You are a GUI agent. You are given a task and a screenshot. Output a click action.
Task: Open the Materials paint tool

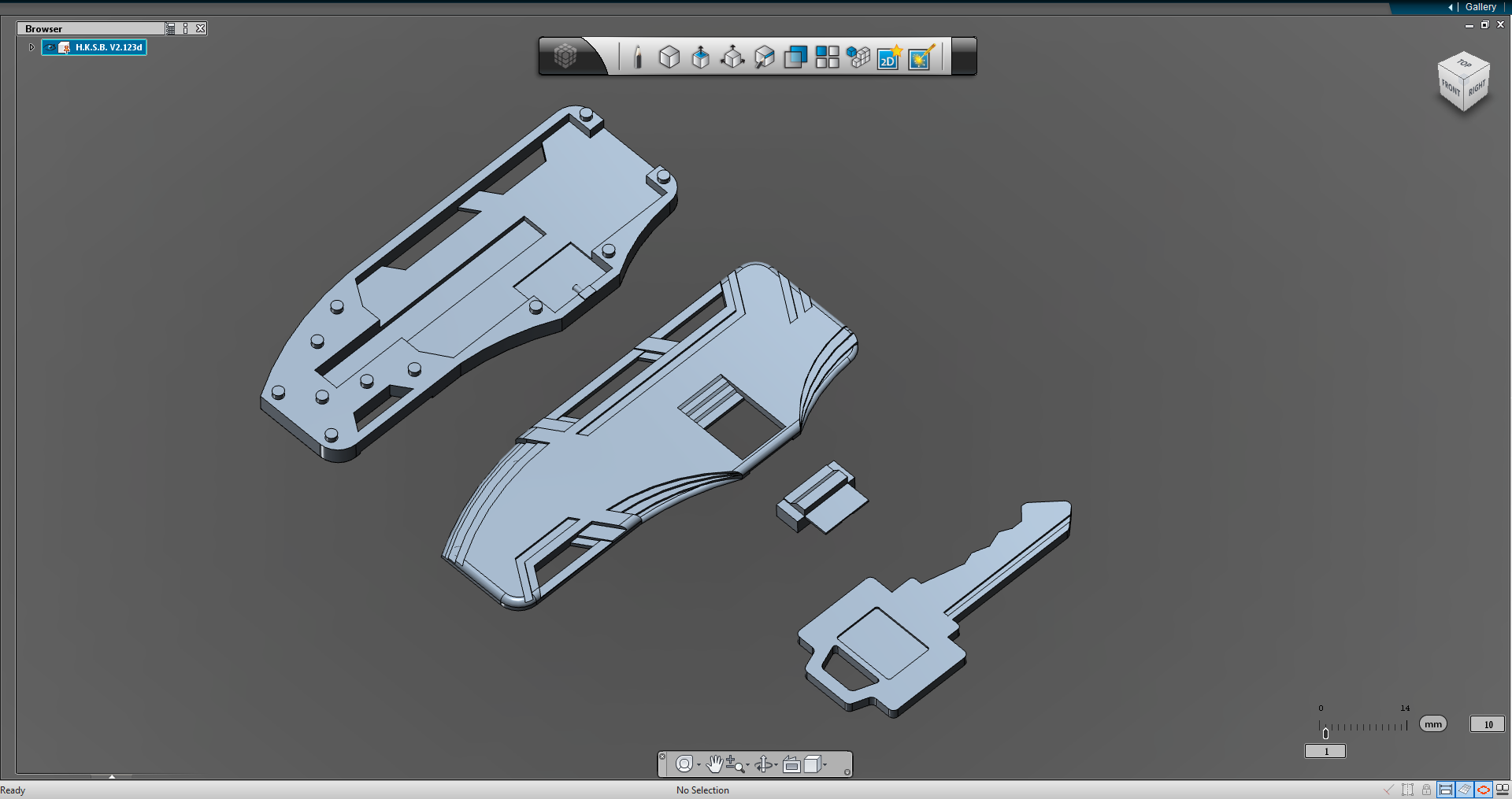(764, 57)
